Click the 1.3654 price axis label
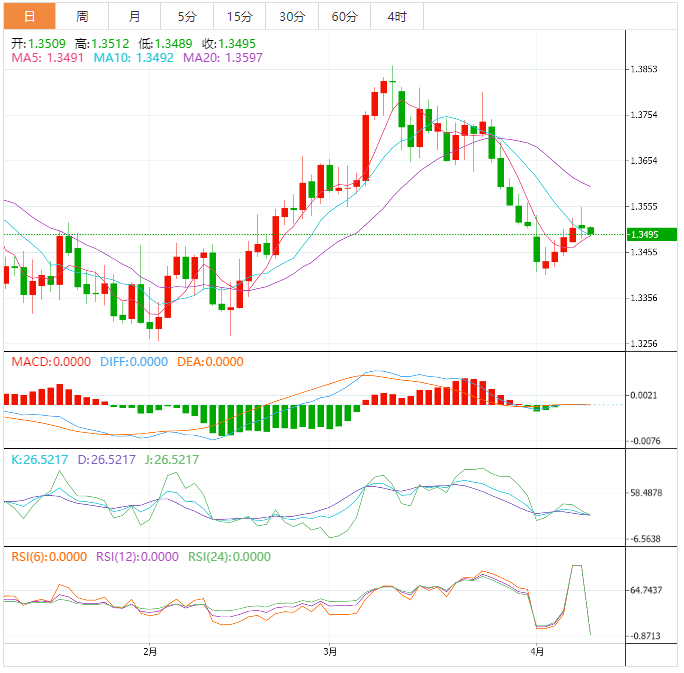Image resolution: width=684 pixels, height=673 pixels. click(x=644, y=161)
